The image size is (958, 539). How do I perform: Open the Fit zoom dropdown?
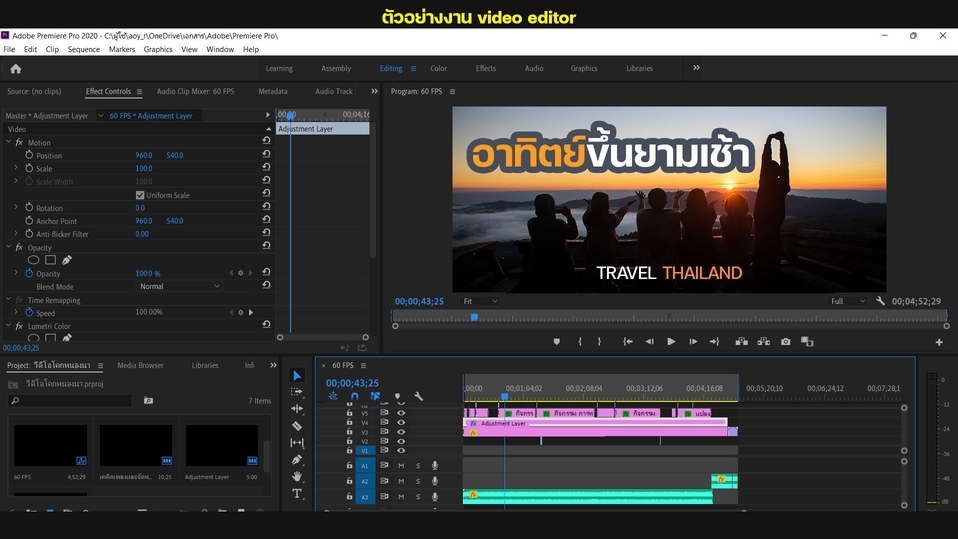point(480,301)
